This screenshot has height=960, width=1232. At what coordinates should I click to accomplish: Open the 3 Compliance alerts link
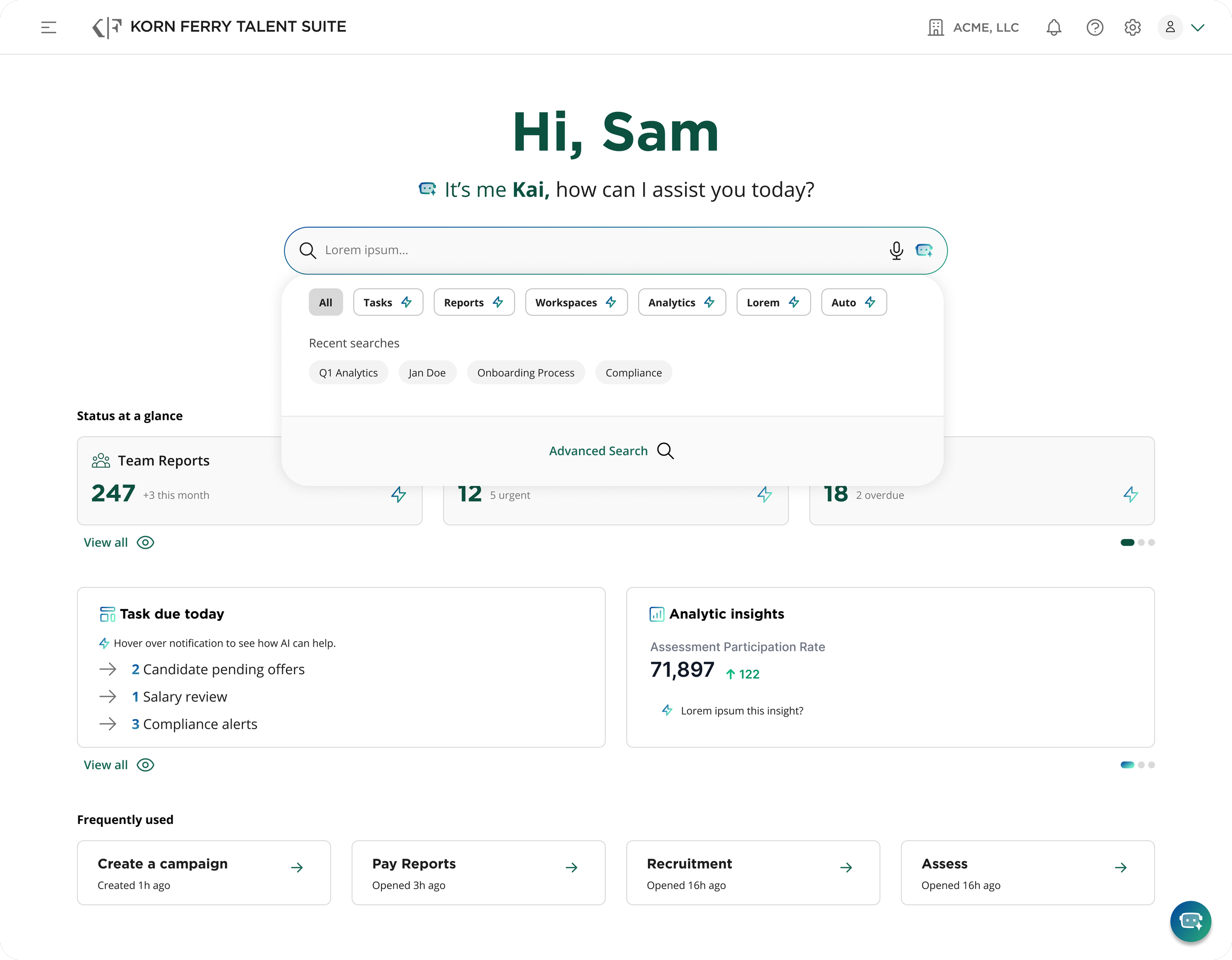(194, 723)
